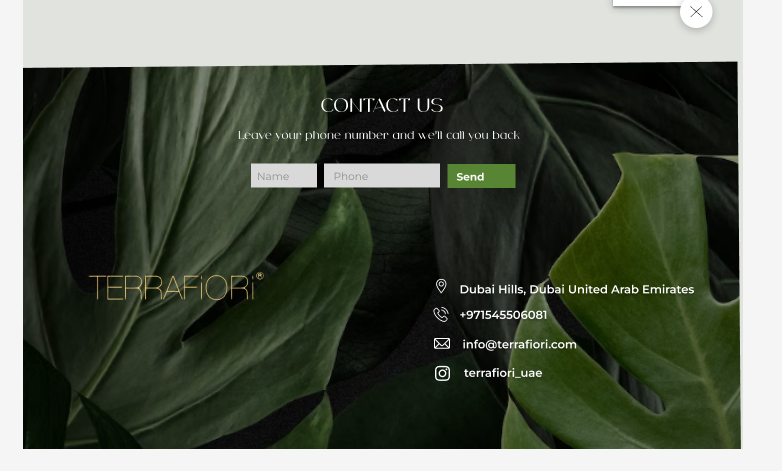Click the CONTACT US heading
The width and height of the screenshot is (782, 471).
[382, 105]
